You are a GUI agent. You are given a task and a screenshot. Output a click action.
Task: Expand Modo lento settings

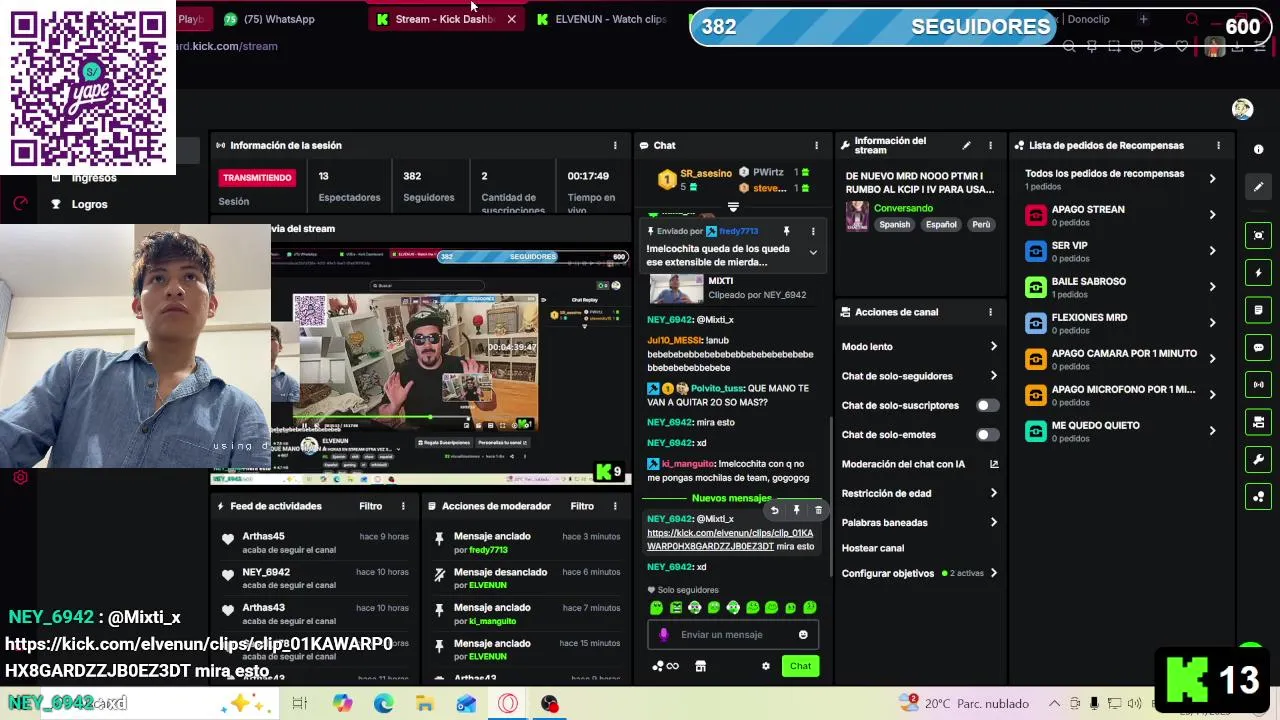pyautogui.click(x=994, y=347)
